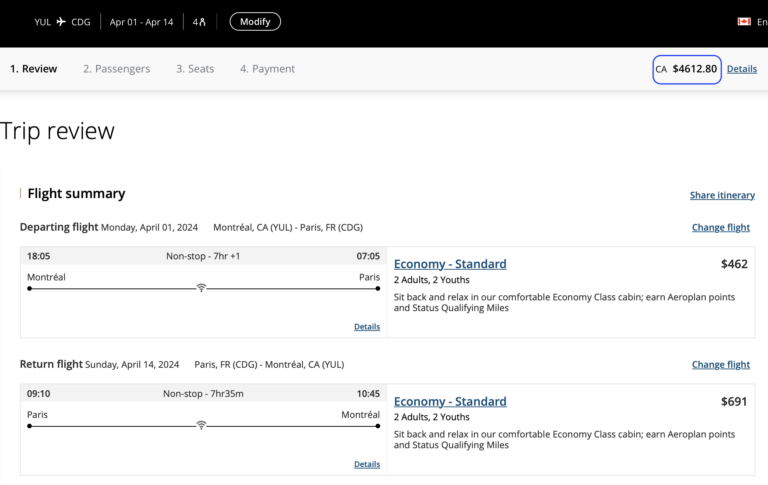The width and height of the screenshot is (768, 485).
Task: Open the Details link beside the total price
Action: tap(741, 69)
